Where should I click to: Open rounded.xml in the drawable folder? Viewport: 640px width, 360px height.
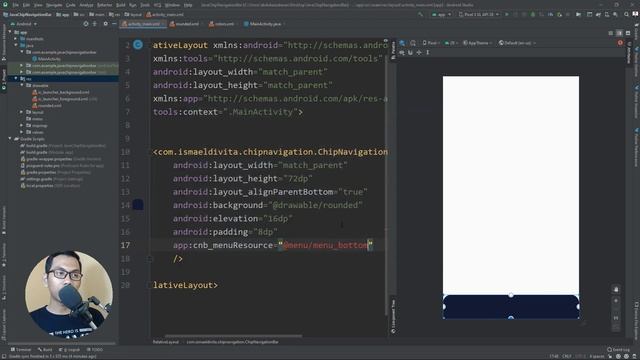47,105
